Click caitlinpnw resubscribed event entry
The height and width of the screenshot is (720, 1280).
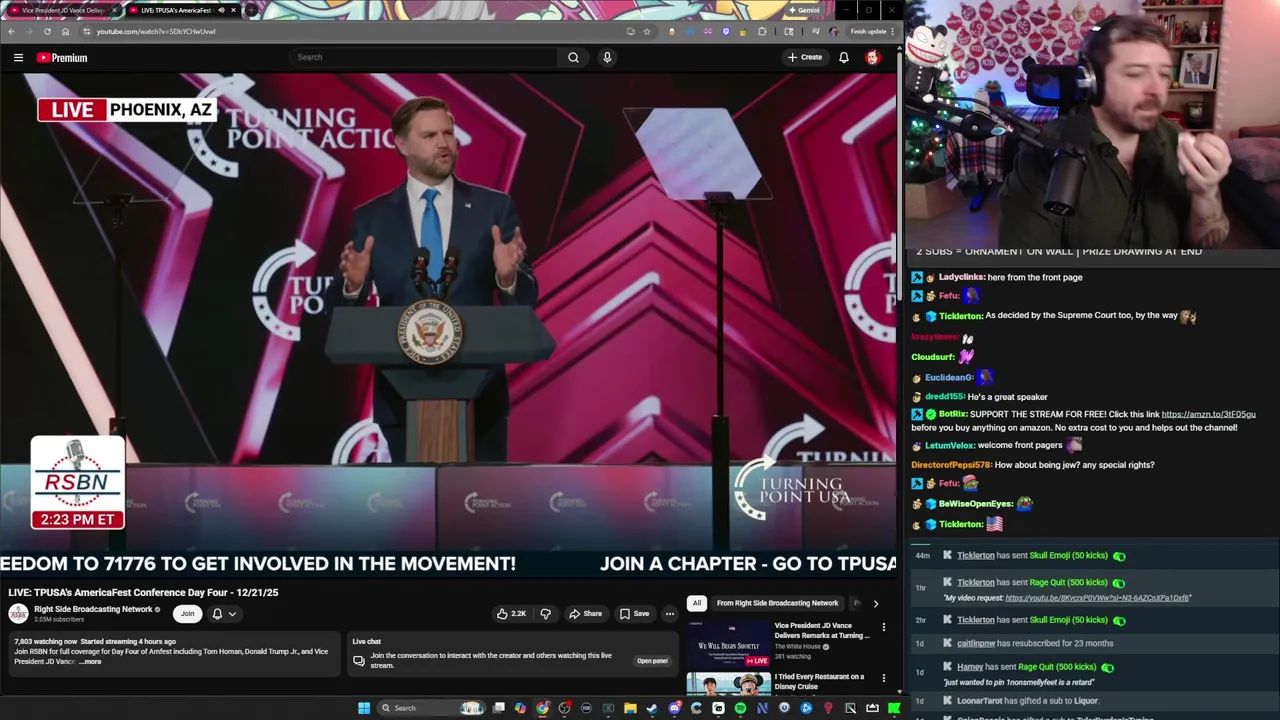(1095, 643)
